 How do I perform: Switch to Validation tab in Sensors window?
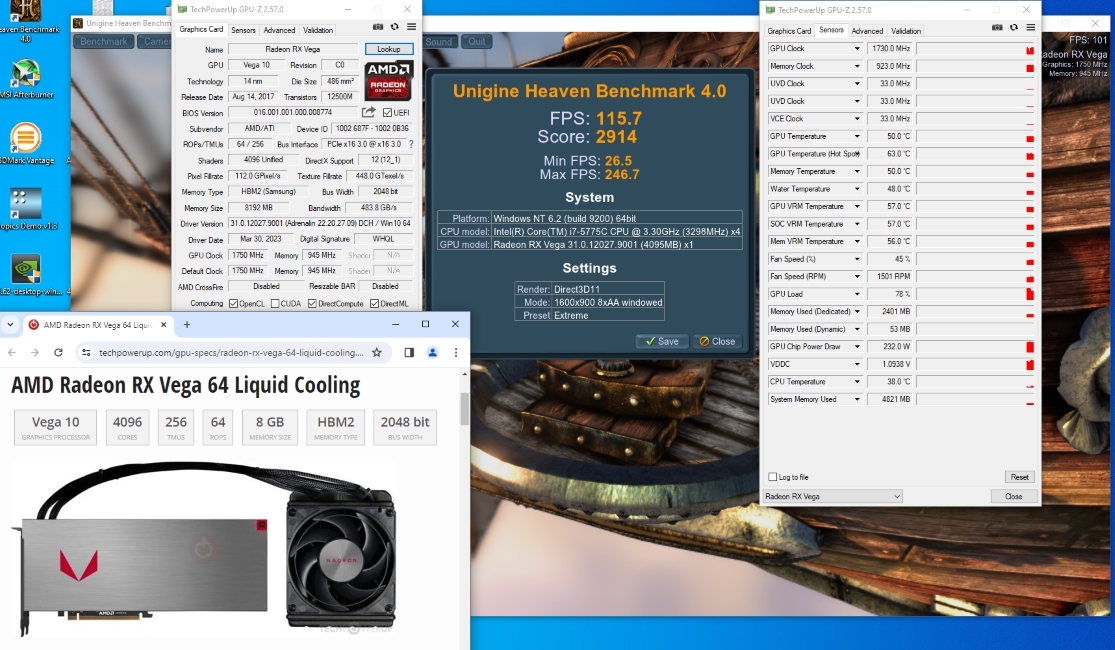(x=906, y=31)
